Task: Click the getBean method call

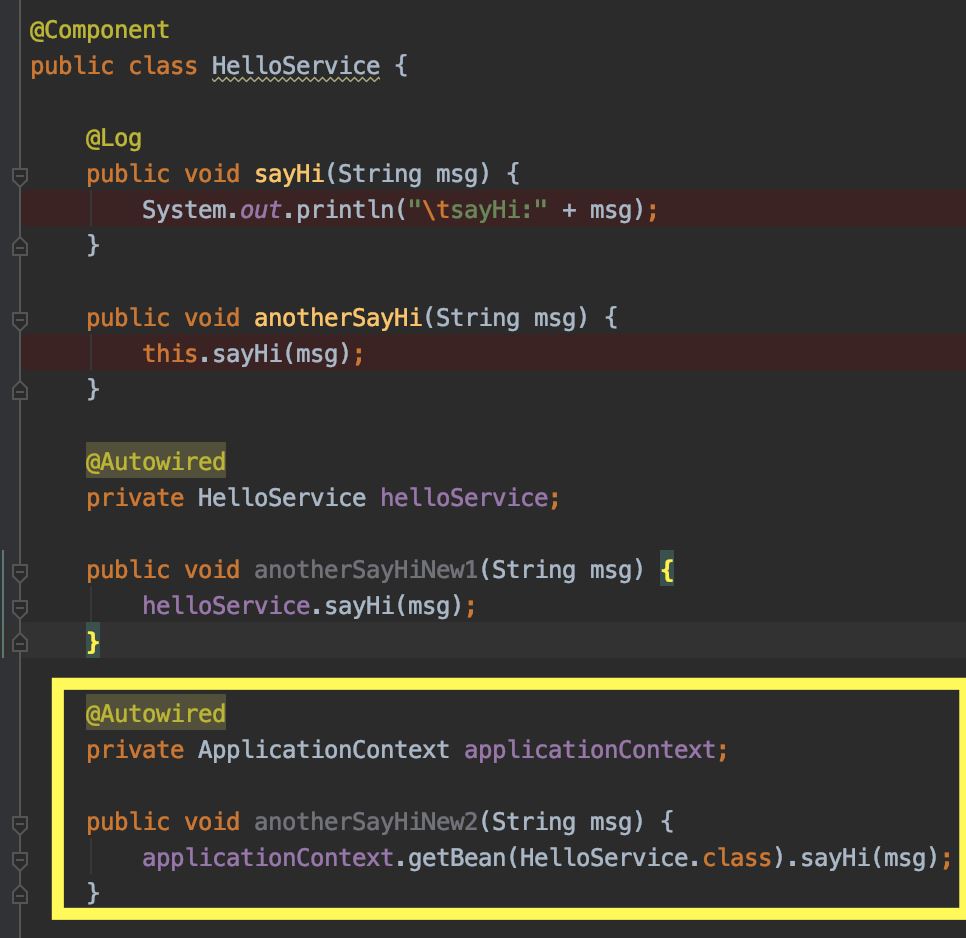Action: coord(457,857)
